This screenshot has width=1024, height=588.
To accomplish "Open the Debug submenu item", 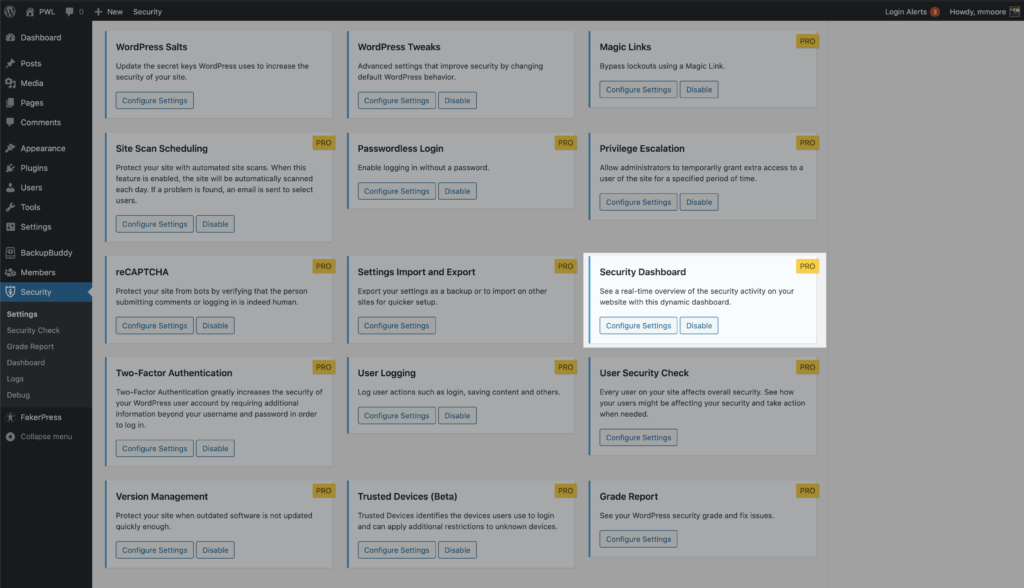I will click(x=18, y=395).
